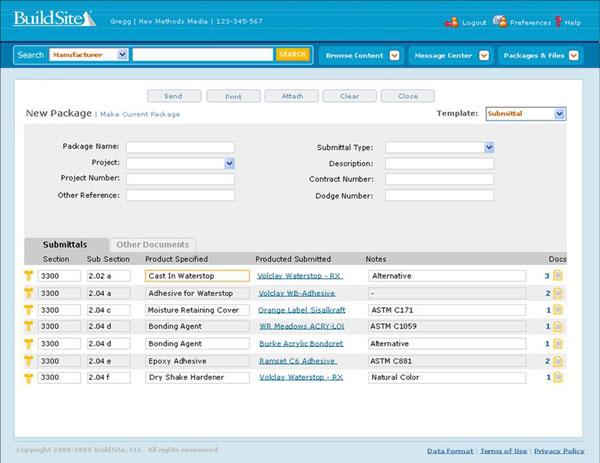Click the Logout icon
Viewport: 600px width, 463px height.
(452, 22)
